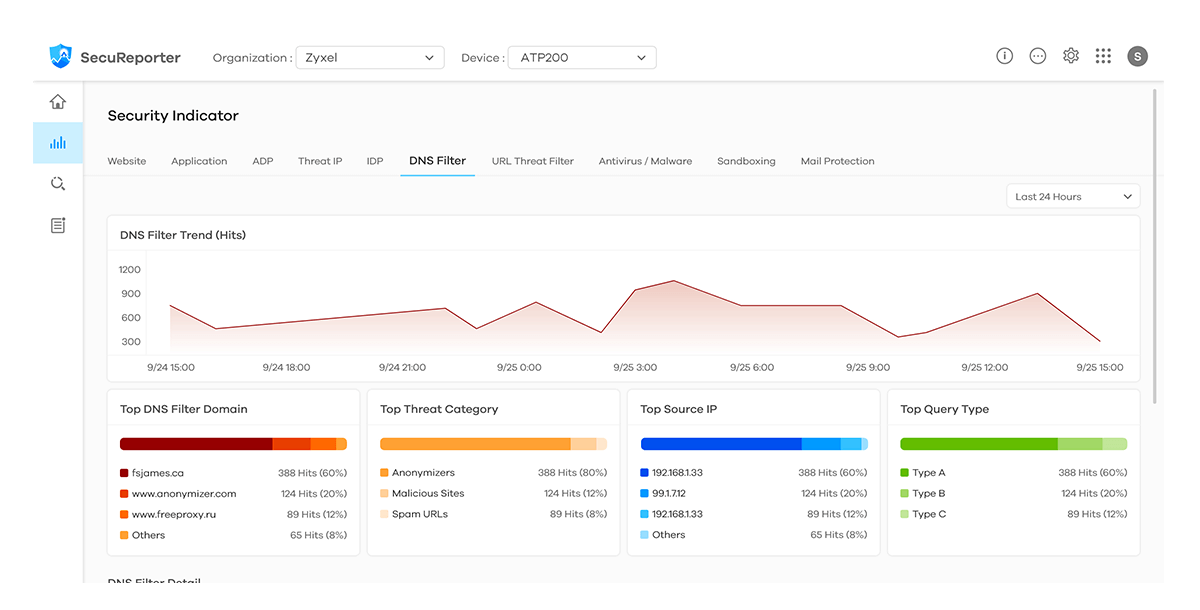Click the dark red segment of domain bar
The width and height of the screenshot is (1200, 610).
pos(196,444)
